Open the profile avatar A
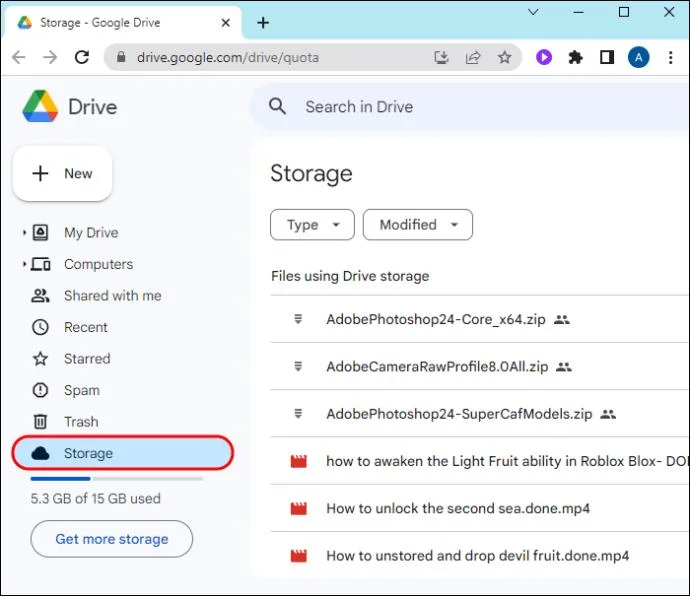The width and height of the screenshot is (690, 596). (x=639, y=57)
